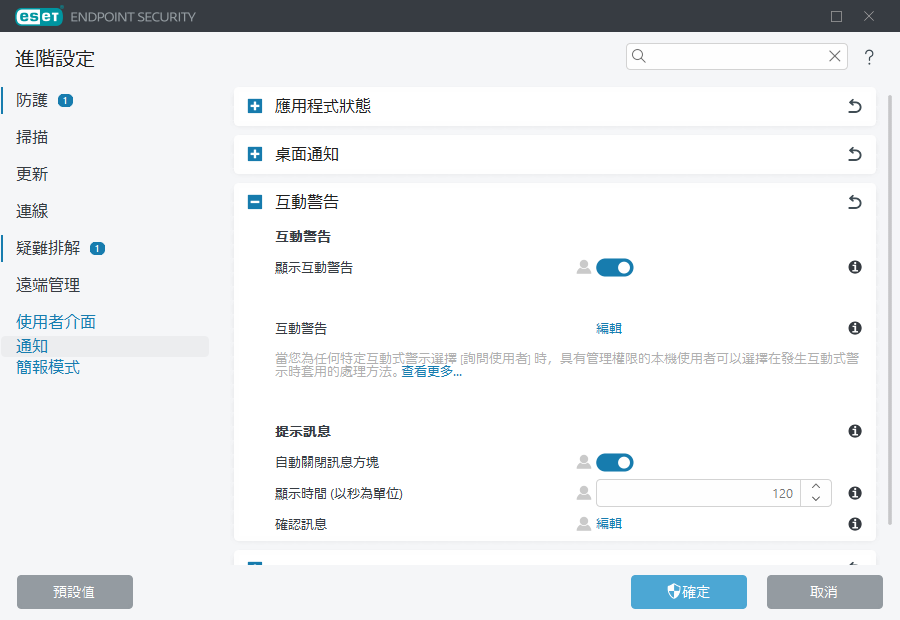Open the 防護 category in sidebar
This screenshot has width=900, height=620.
pos(32,100)
